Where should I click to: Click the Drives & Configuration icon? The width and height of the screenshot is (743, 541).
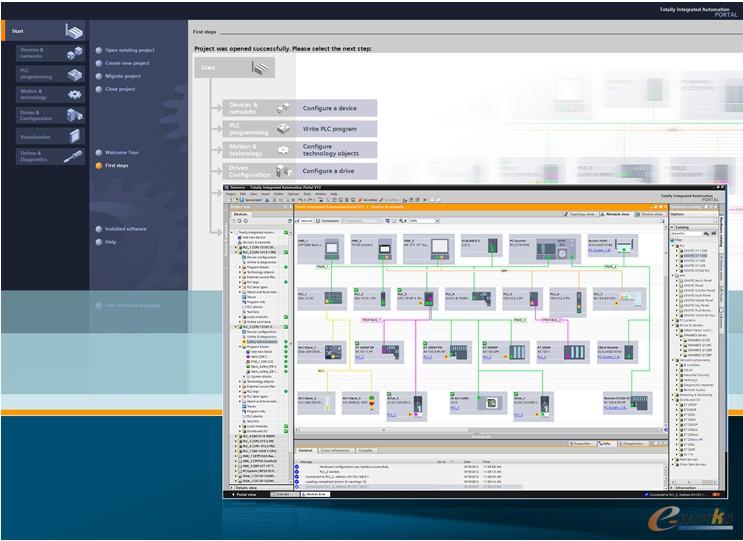click(74, 115)
